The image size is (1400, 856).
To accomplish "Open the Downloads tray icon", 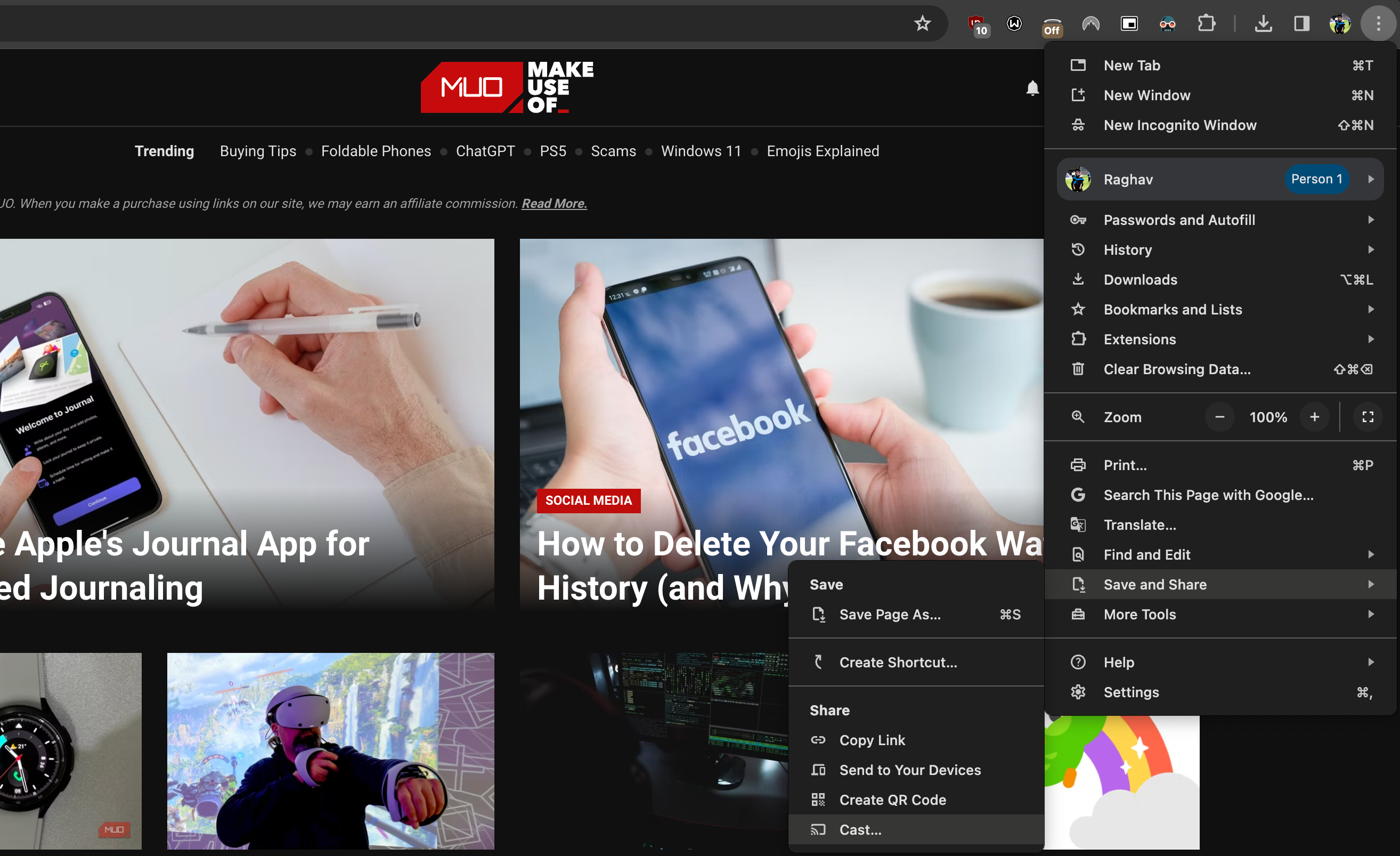I will pos(1264,24).
